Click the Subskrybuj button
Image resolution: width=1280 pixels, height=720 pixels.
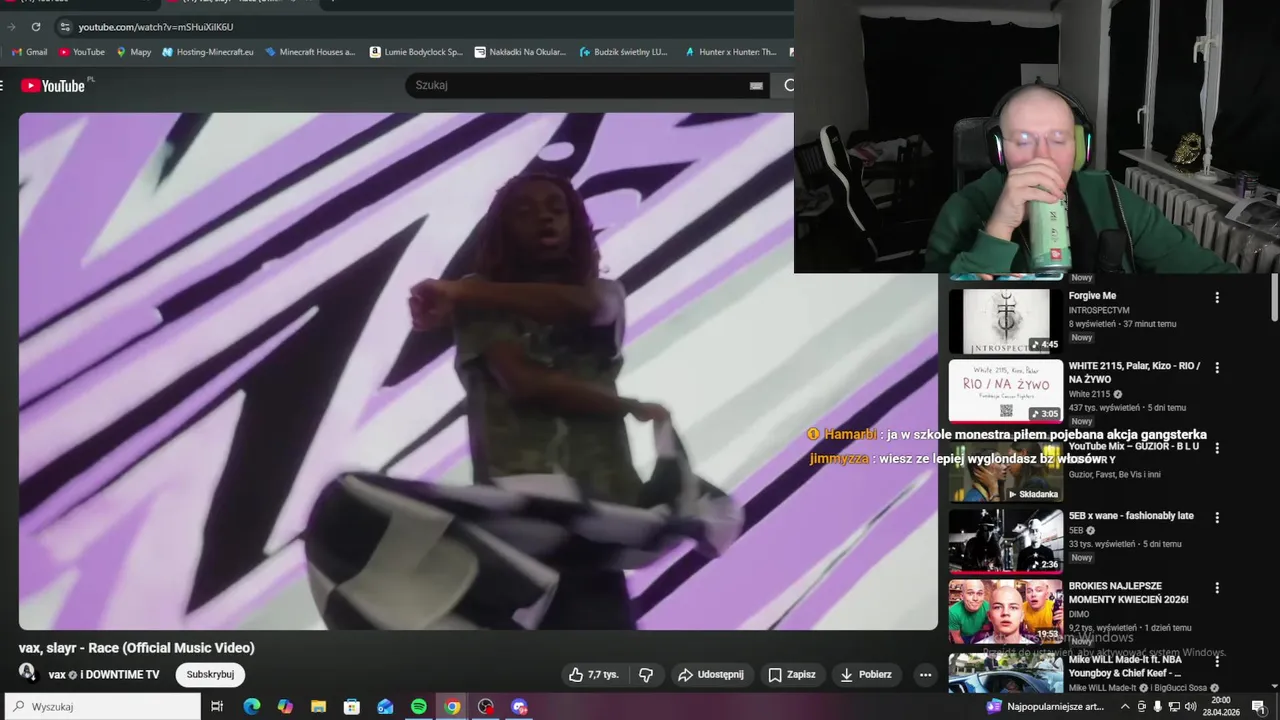click(x=210, y=675)
